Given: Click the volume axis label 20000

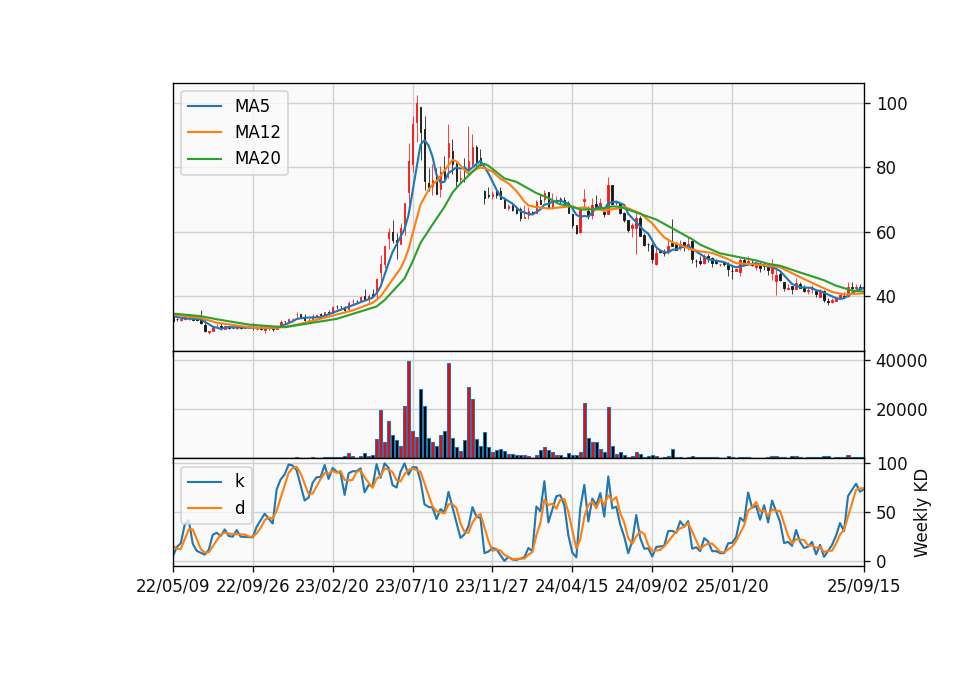Looking at the screenshot, I should (x=901, y=410).
